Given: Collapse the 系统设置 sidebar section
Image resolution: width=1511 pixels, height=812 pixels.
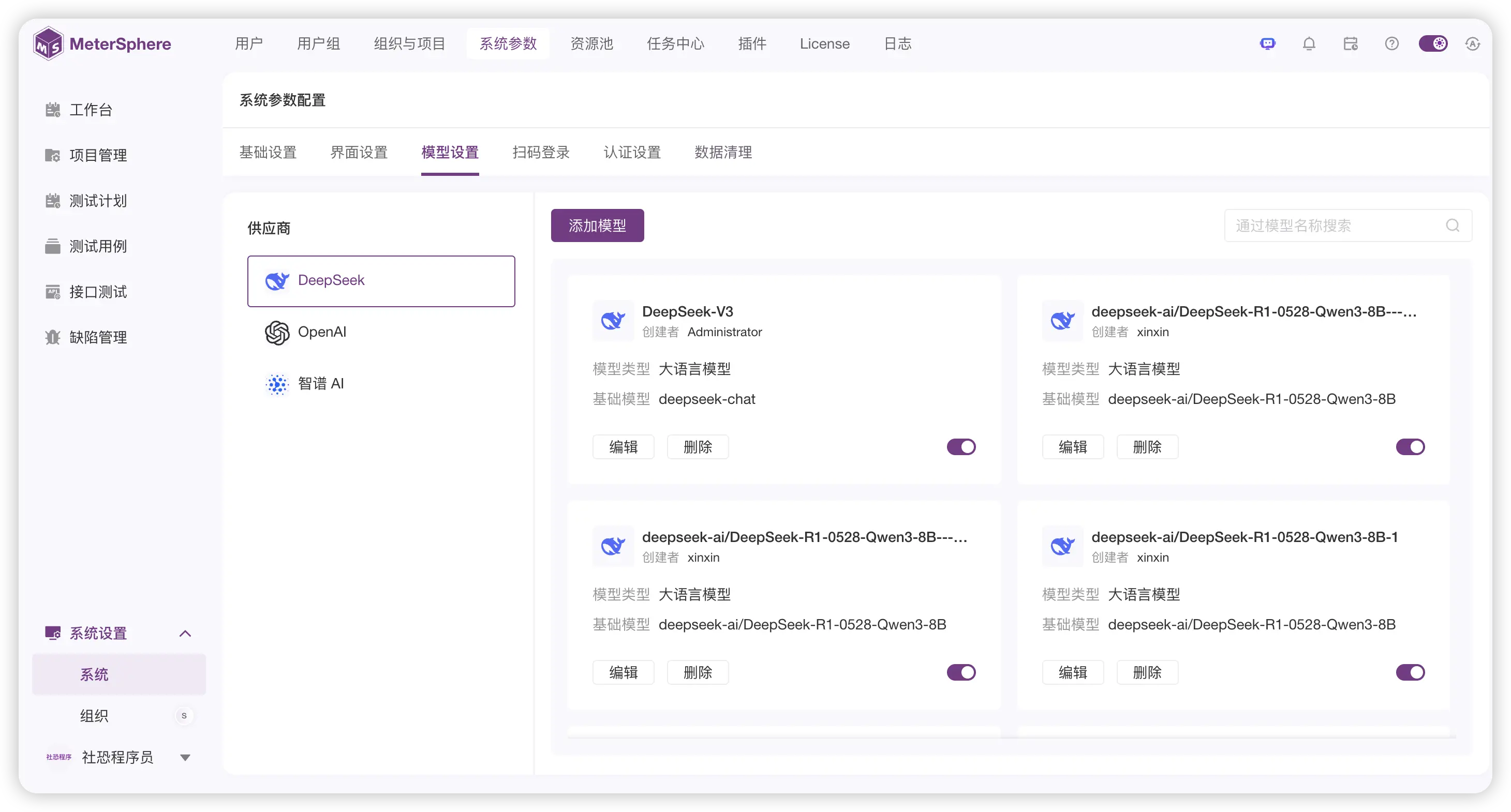Looking at the screenshot, I should [185, 633].
